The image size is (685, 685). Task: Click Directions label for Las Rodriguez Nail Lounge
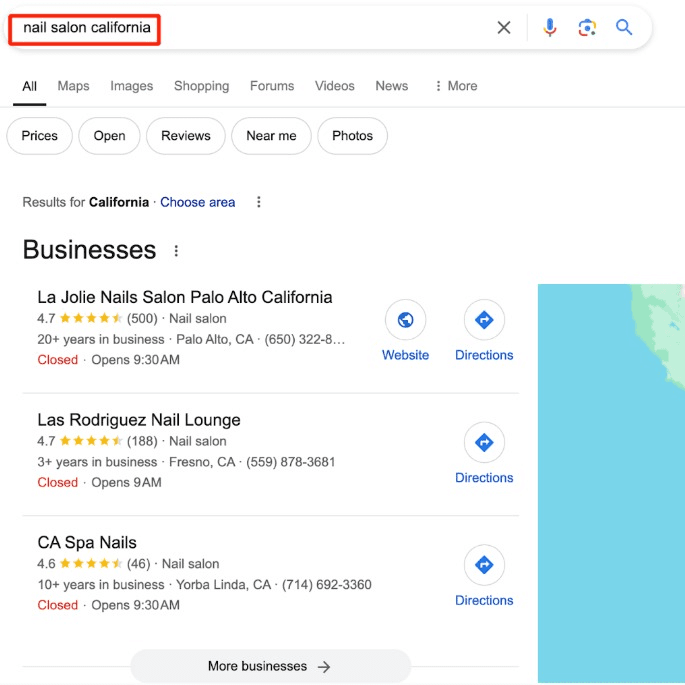click(x=484, y=477)
